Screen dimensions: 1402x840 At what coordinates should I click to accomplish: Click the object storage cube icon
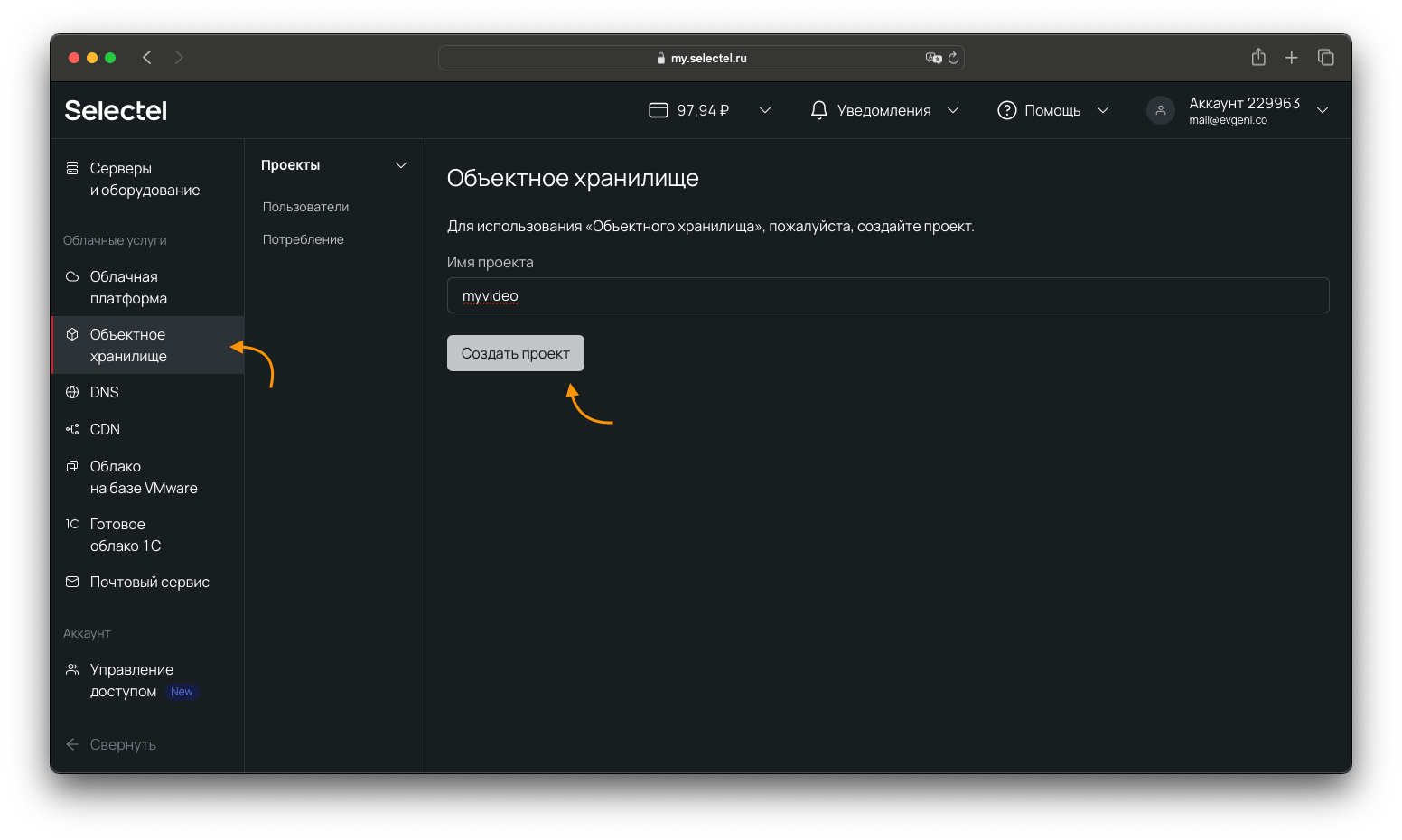pos(72,334)
